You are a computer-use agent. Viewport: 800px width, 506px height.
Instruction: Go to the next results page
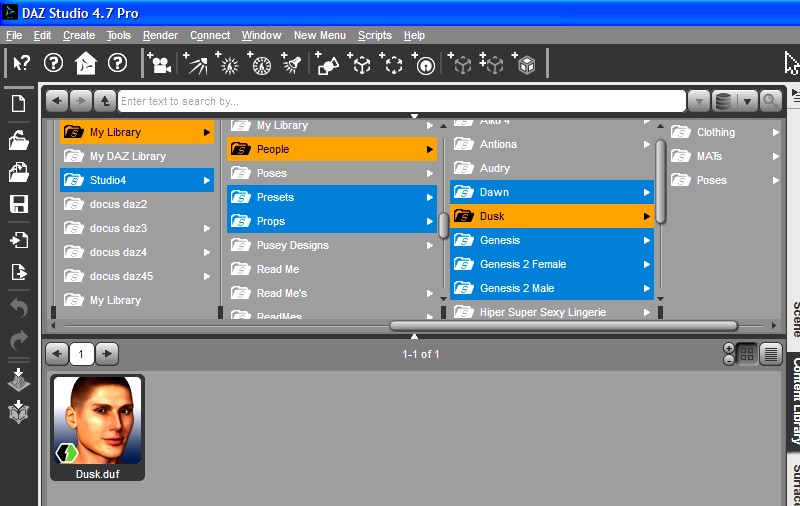coord(106,353)
